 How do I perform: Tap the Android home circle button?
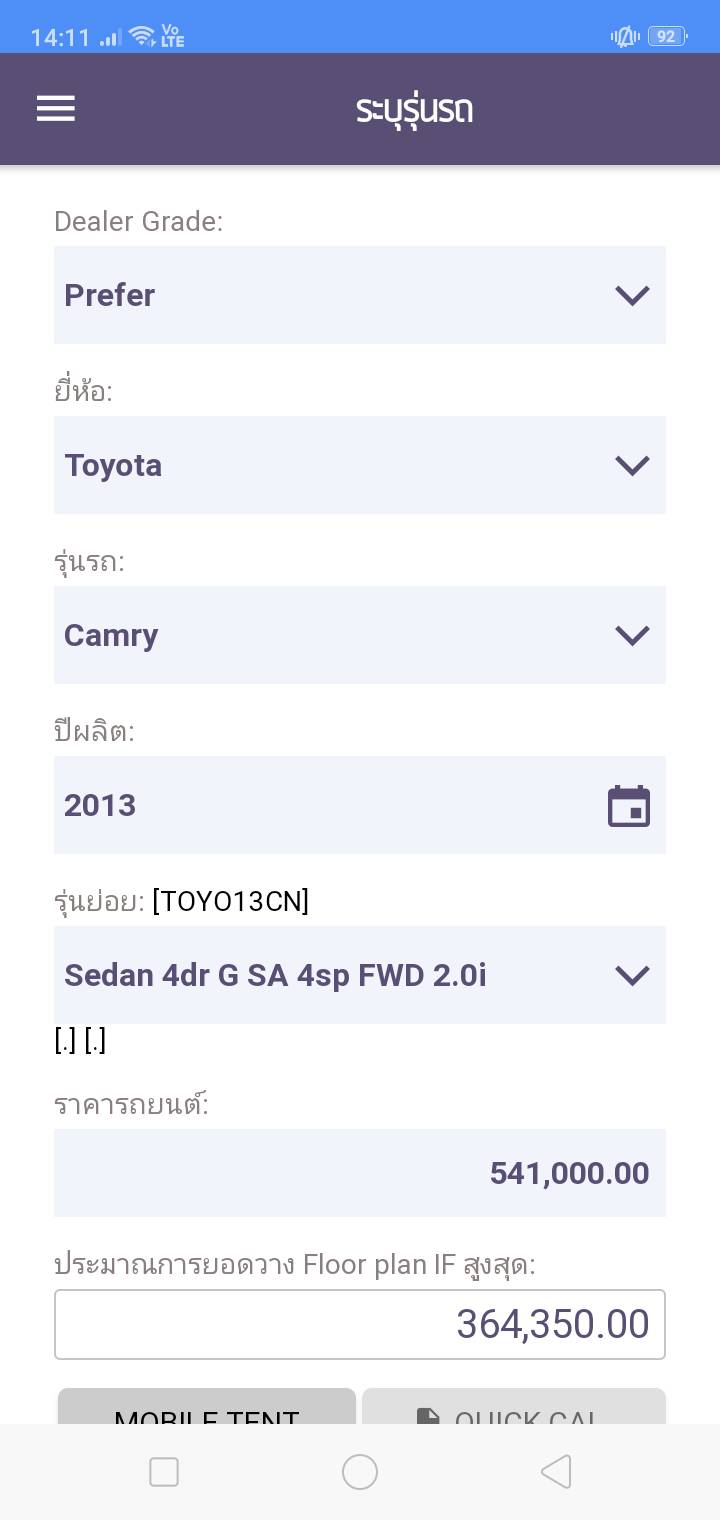coord(360,1472)
